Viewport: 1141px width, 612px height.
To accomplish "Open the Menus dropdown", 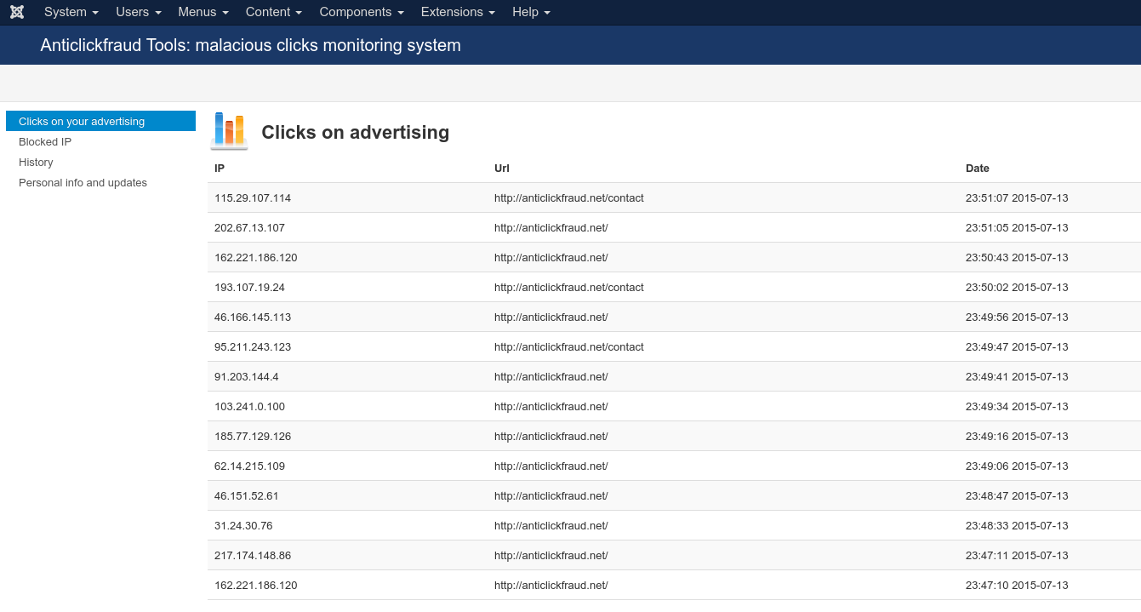I will [x=203, y=12].
